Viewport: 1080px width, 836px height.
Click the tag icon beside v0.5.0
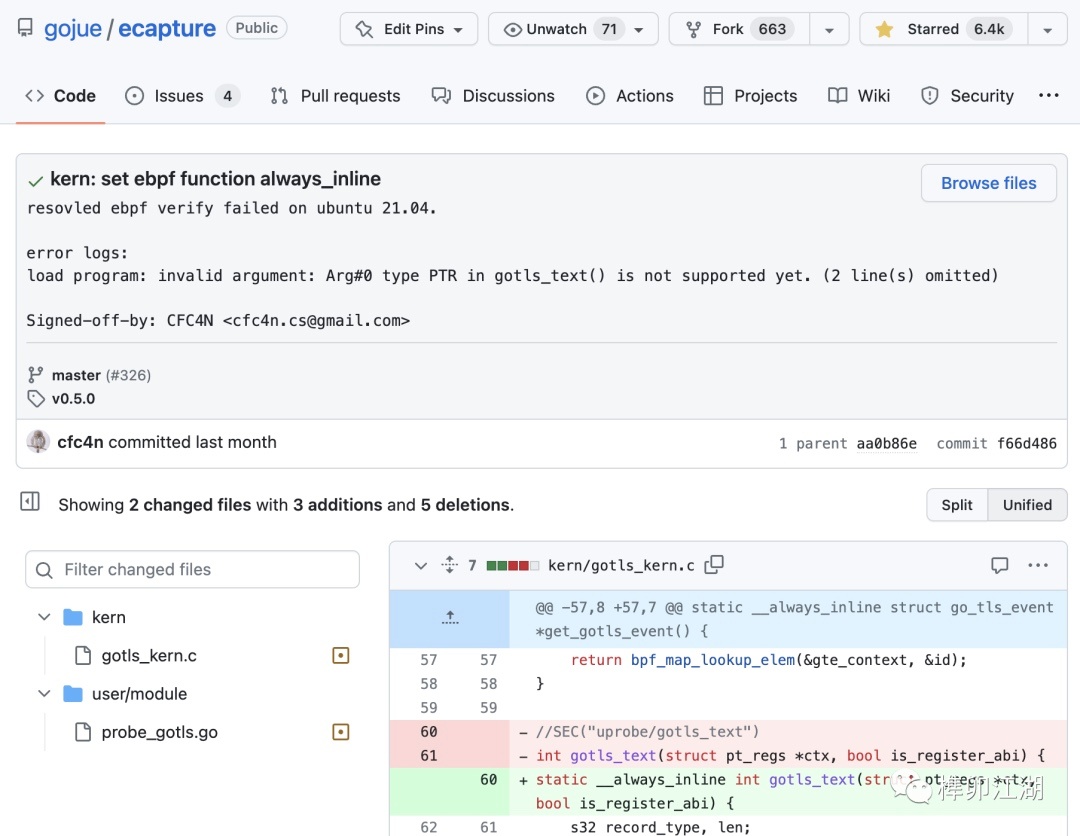click(x=35, y=399)
